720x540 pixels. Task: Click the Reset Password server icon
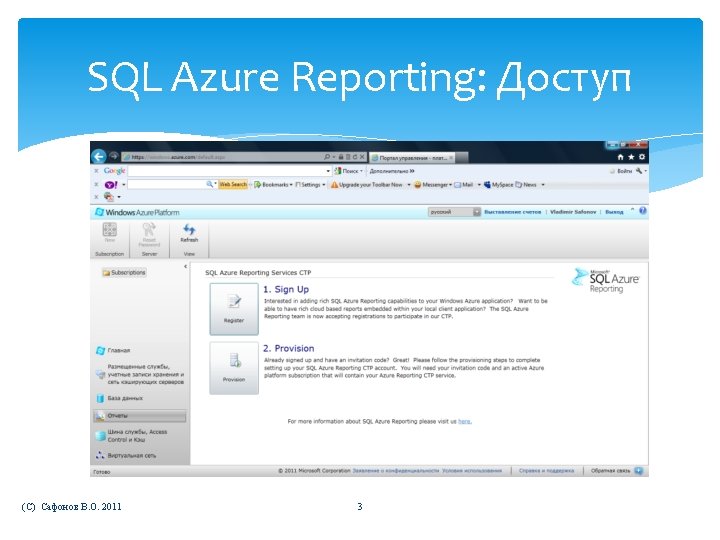[149, 235]
